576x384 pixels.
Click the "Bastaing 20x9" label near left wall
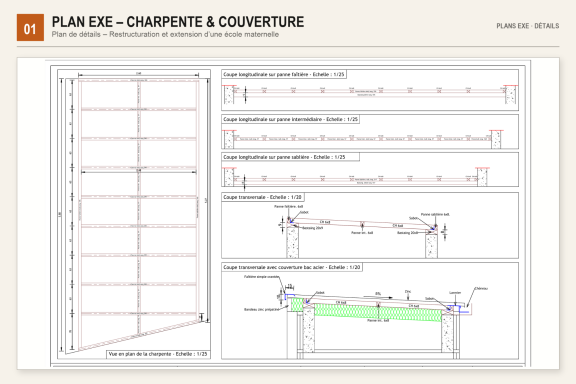(x=313, y=228)
